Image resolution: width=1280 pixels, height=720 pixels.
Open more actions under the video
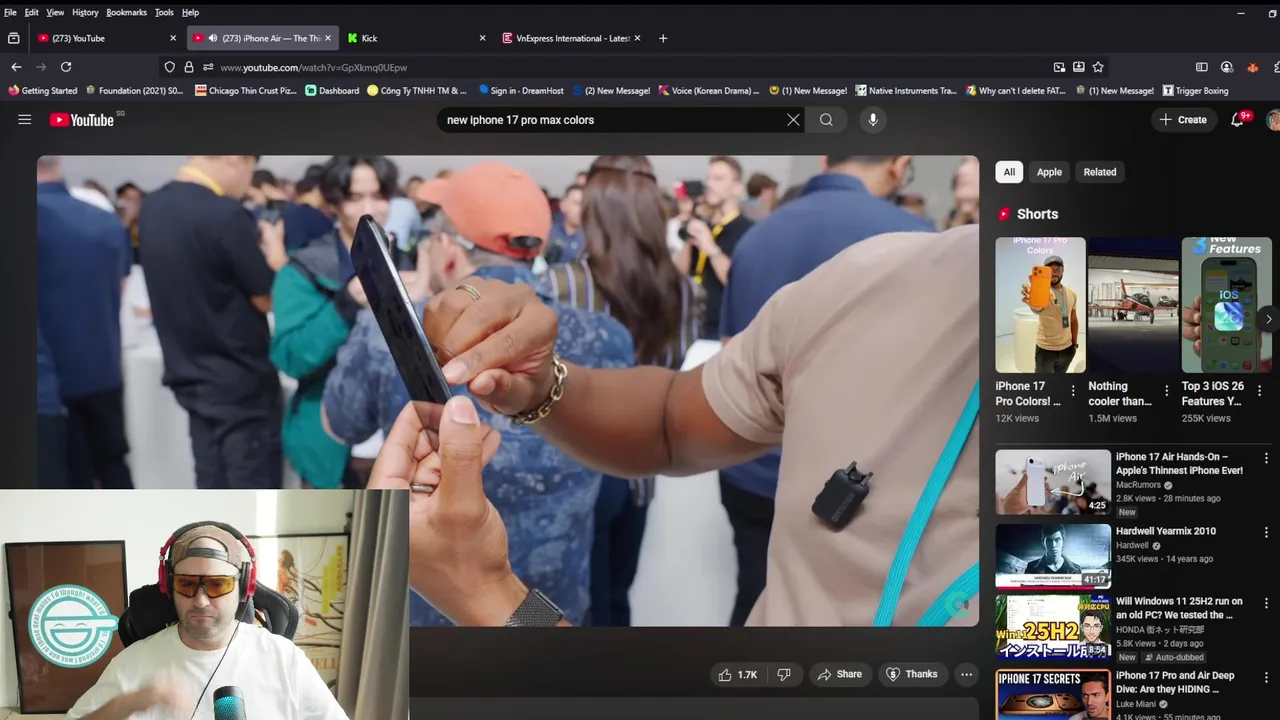(966, 675)
